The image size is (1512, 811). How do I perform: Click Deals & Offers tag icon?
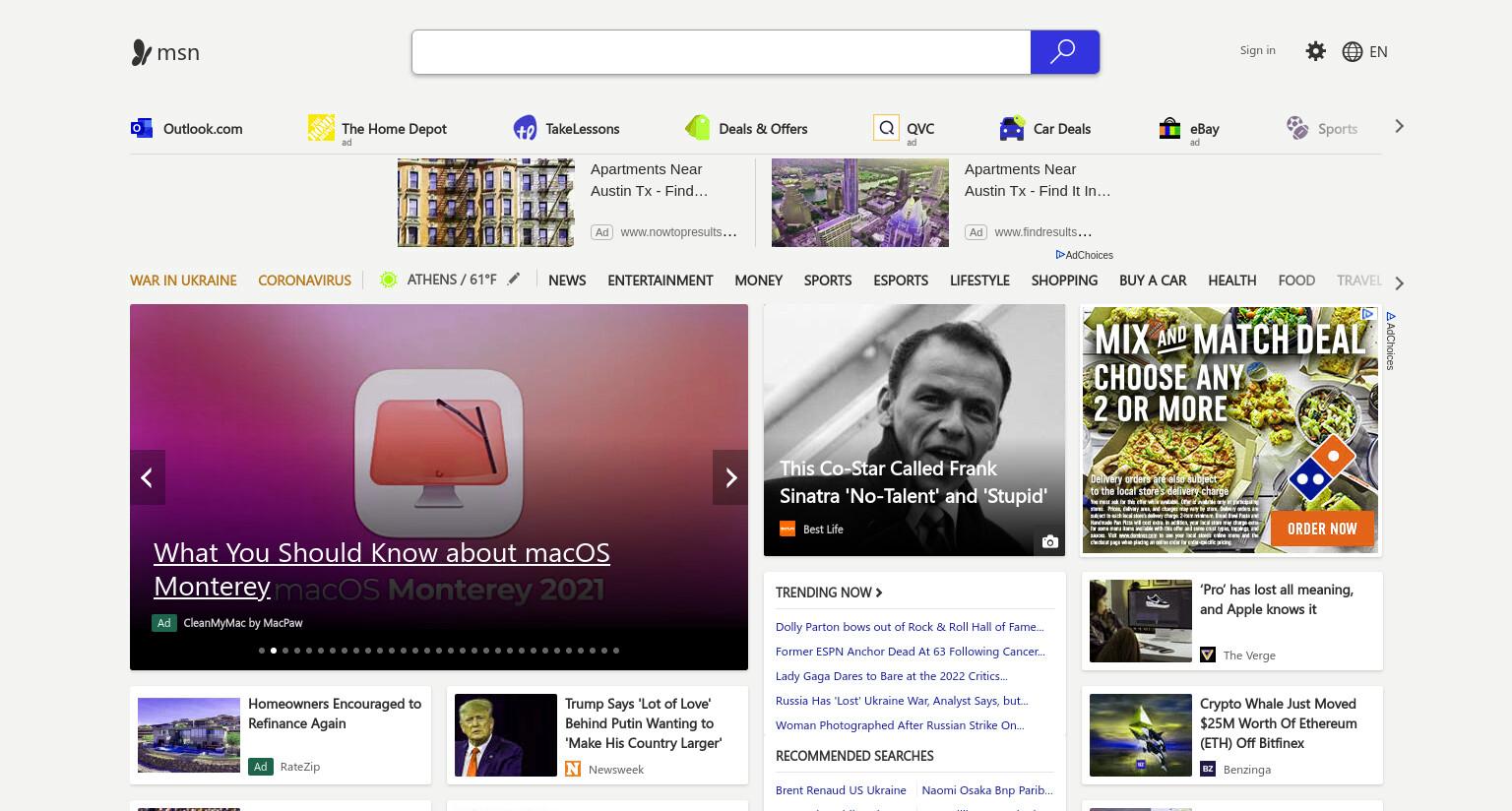[x=697, y=128]
